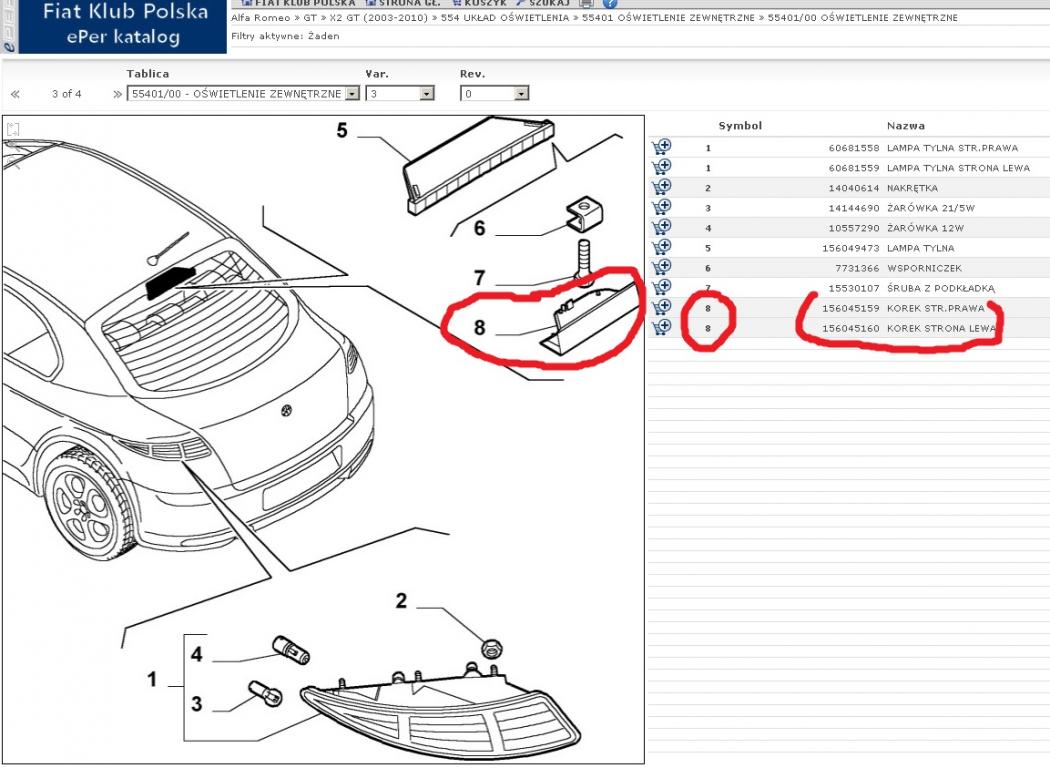Viewport: 1050px width, 768px height.
Task: Click the Symbol column header
Action: click(x=740, y=126)
